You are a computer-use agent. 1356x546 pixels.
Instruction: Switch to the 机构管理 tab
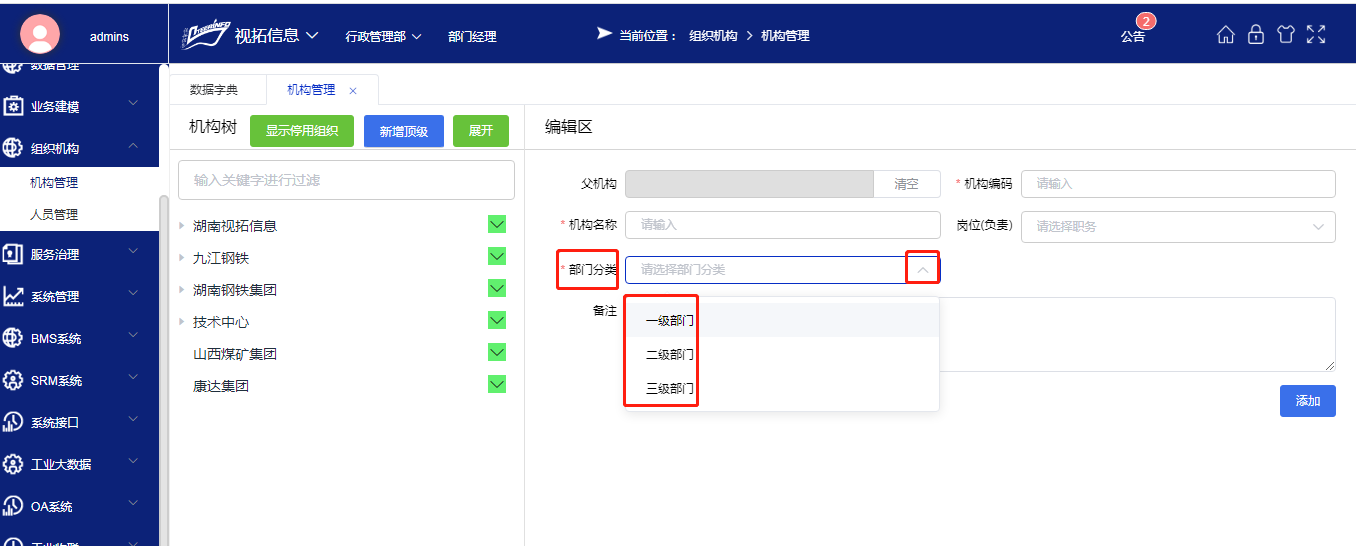coord(311,90)
